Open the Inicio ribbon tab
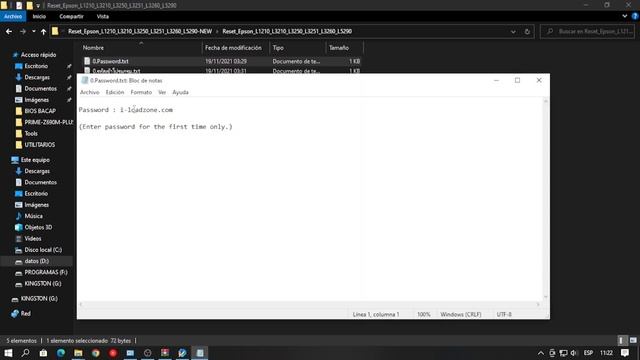Screen dimensions: 640x360 (39, 16)
